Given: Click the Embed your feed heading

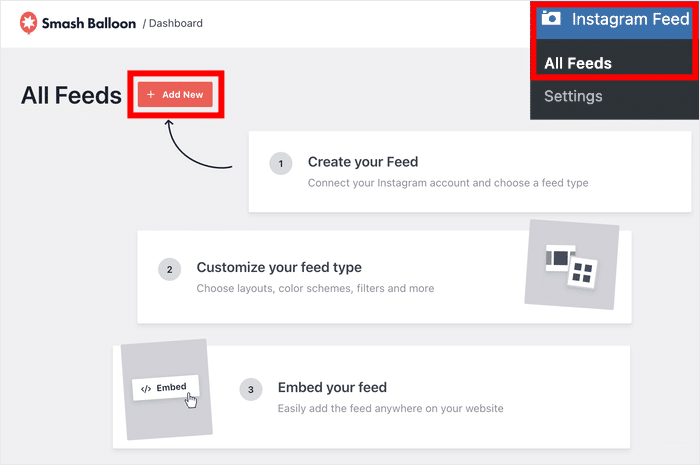Looking at the screenshot, I should [332, 388].
